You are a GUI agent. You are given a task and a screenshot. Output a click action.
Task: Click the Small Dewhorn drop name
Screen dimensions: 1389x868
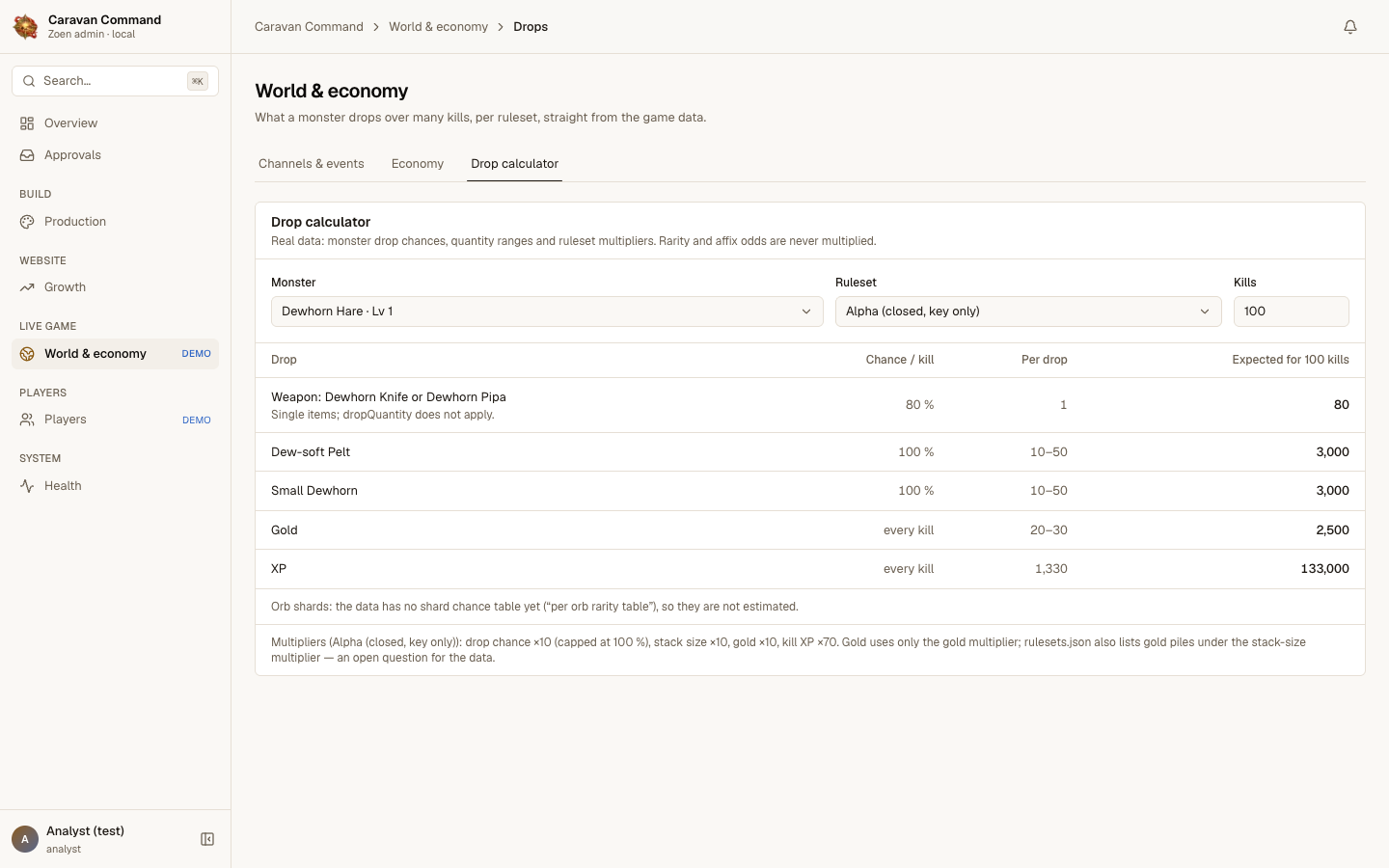[x=314, y=491]
